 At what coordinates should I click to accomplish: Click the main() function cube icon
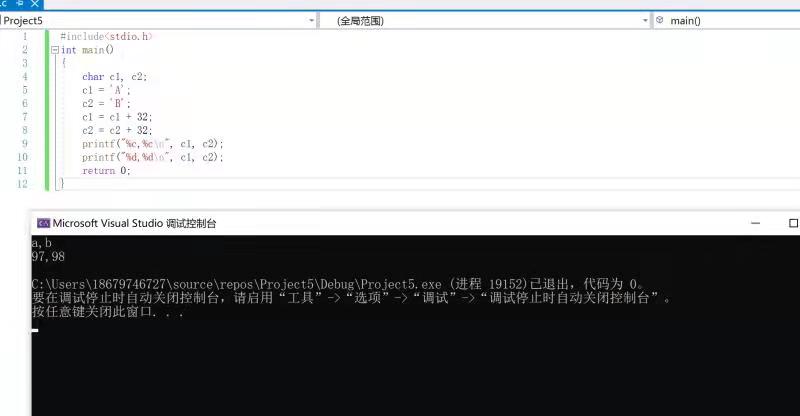tap(660, 20)
